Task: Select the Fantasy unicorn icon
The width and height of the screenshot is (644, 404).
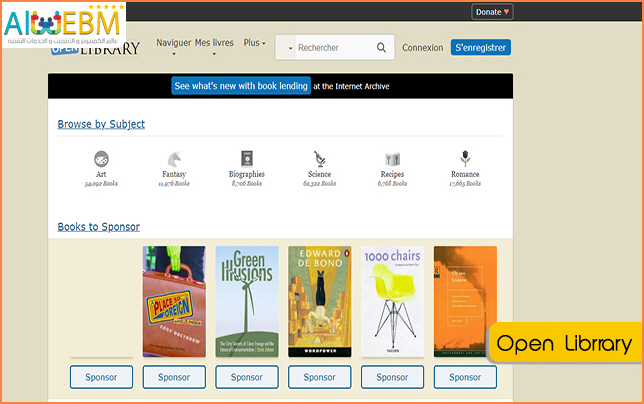Action: pyautogui.click(x=174, y=158)
